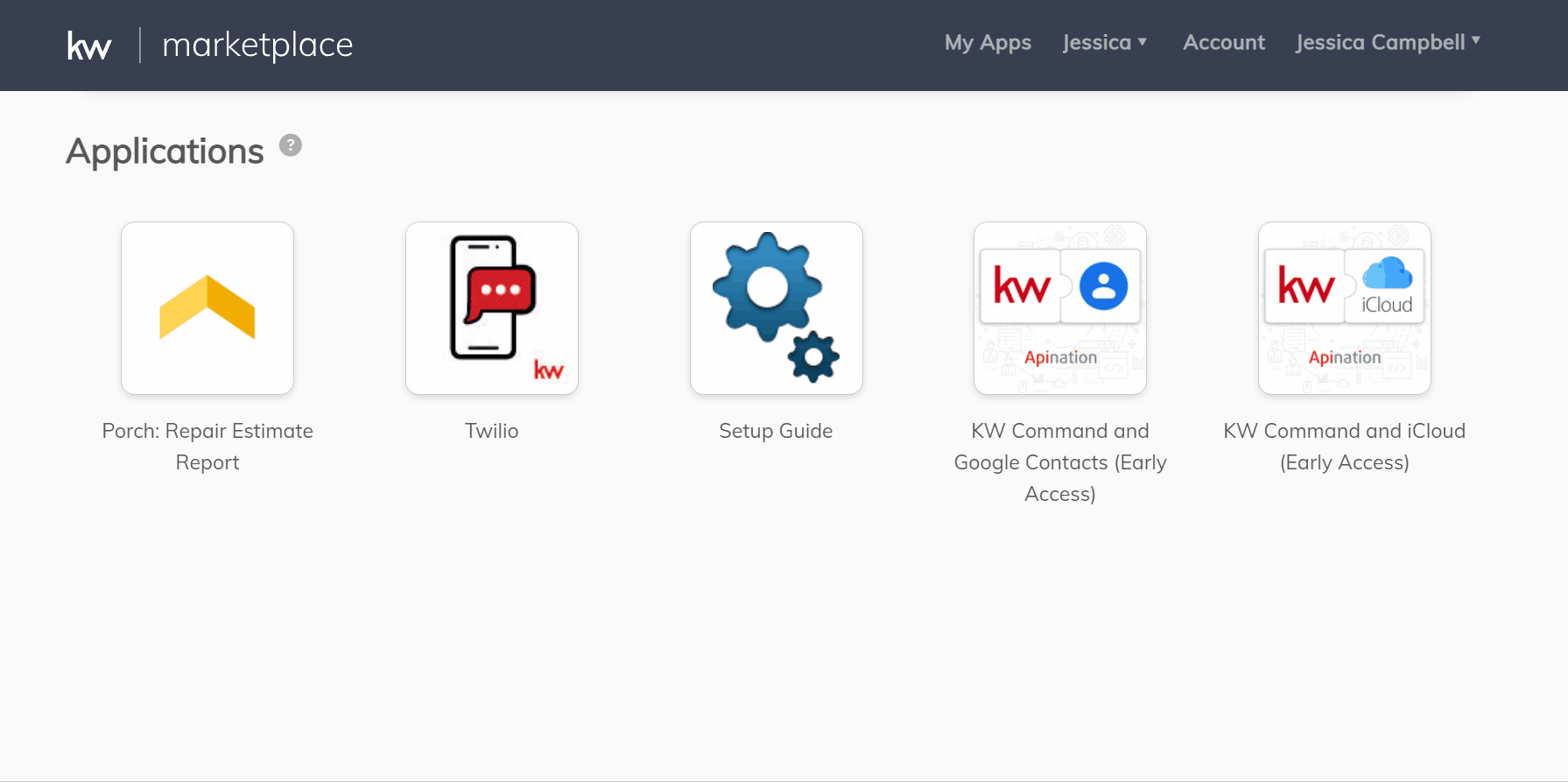This screenshot has width=1568, height=782.
Task: Click the KW logo in header
Action: click(x=89, y=46)
